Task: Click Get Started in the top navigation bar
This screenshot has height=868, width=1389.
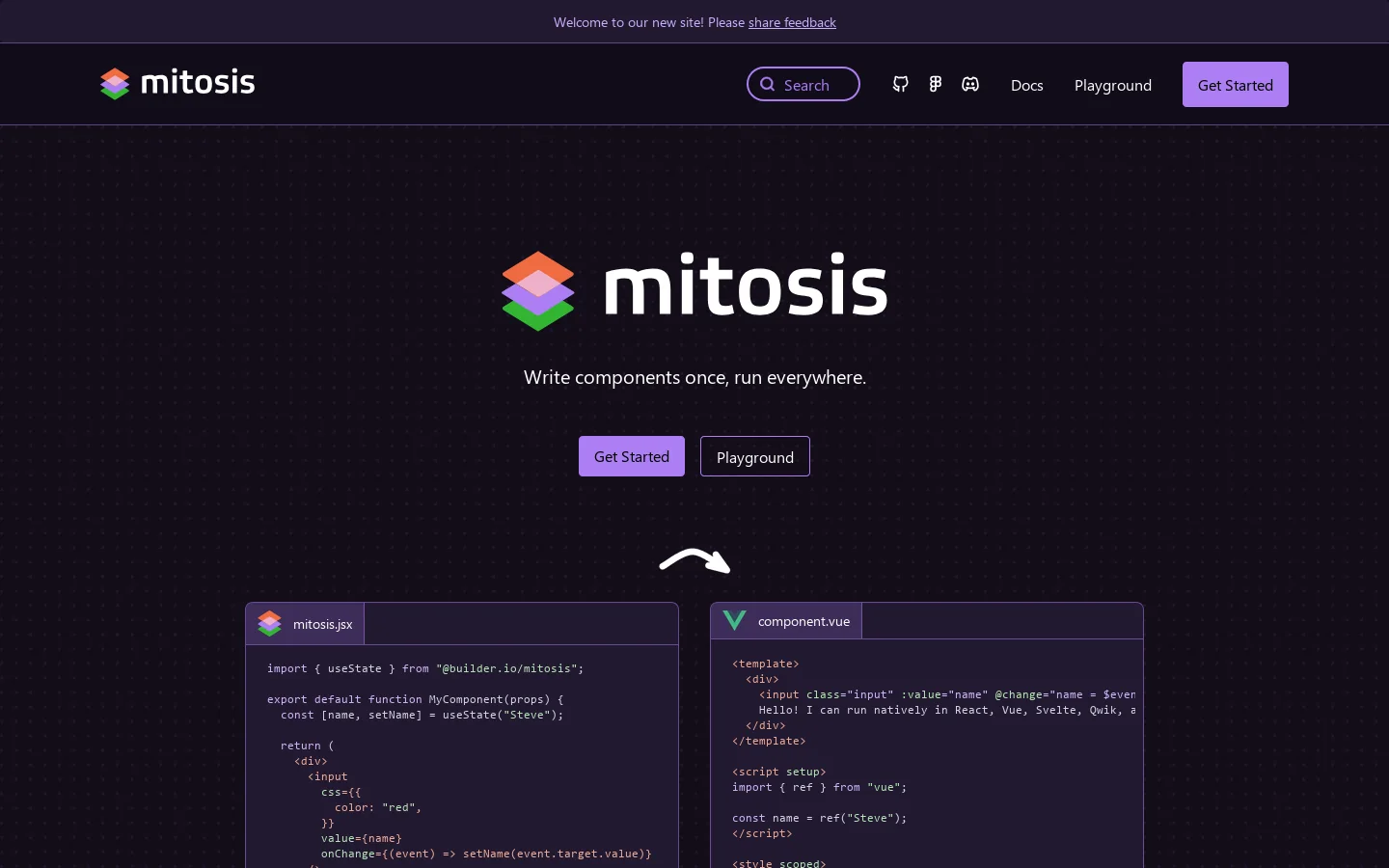Action: point(1236,85)
